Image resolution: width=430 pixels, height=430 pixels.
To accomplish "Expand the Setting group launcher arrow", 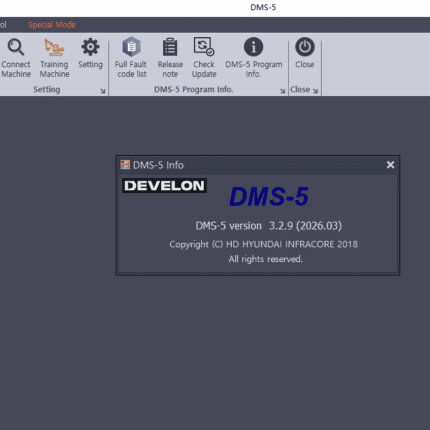I will pos(103,91).
